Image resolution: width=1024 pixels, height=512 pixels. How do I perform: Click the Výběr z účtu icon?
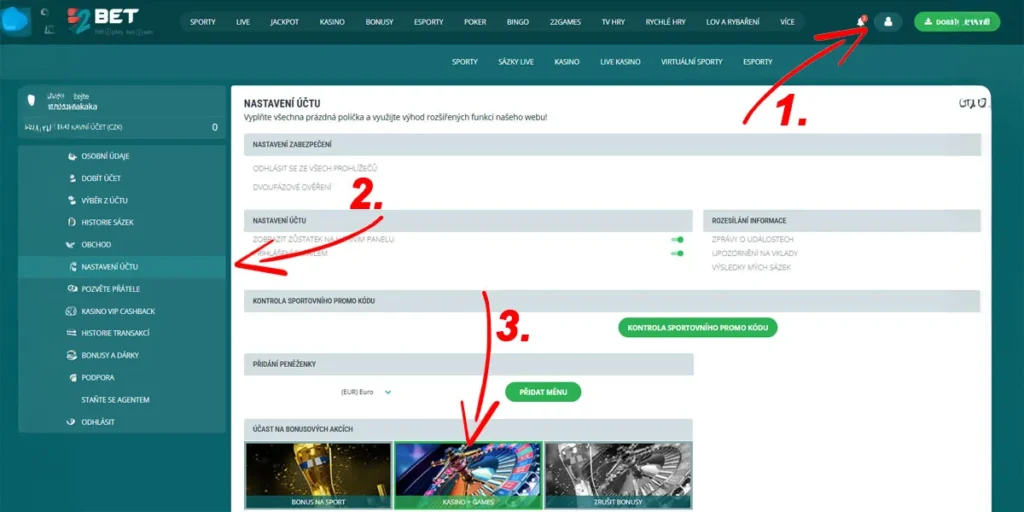72,200
